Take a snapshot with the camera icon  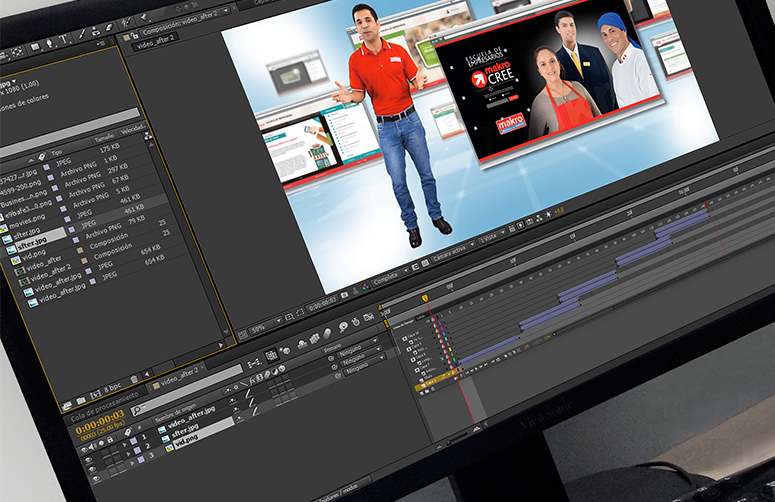[344, 294]
